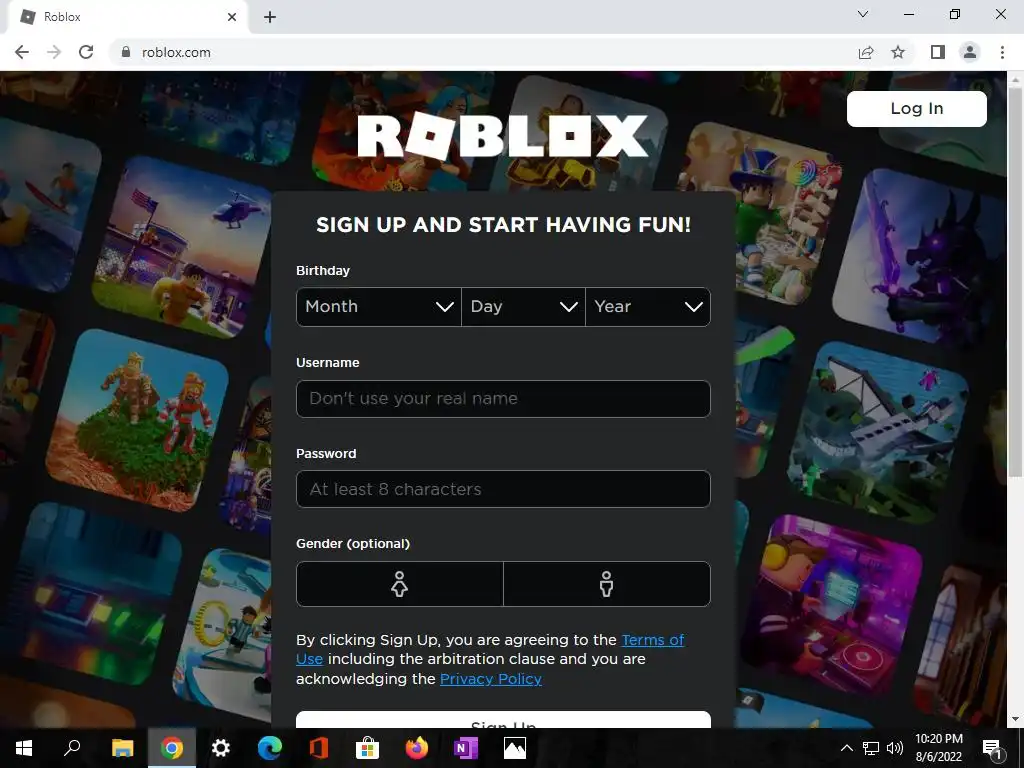Open the Privacy Policy link

click(x=490, y=679)
